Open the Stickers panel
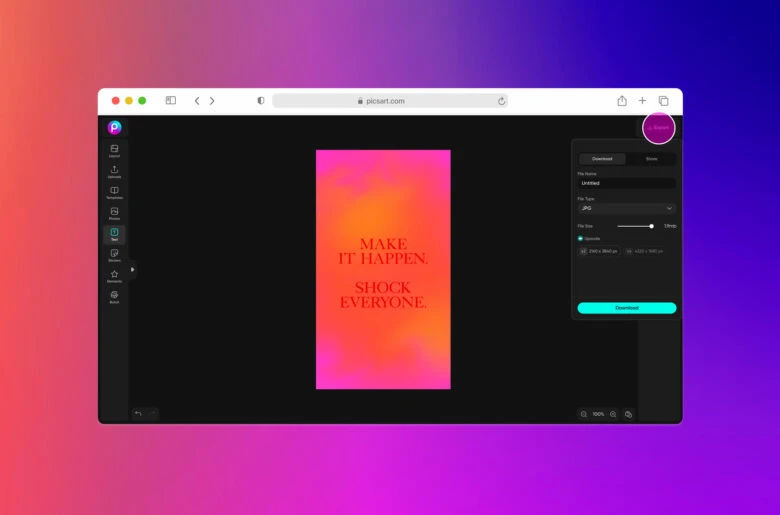This screenshot has width=780, height=515. point(114,255)
